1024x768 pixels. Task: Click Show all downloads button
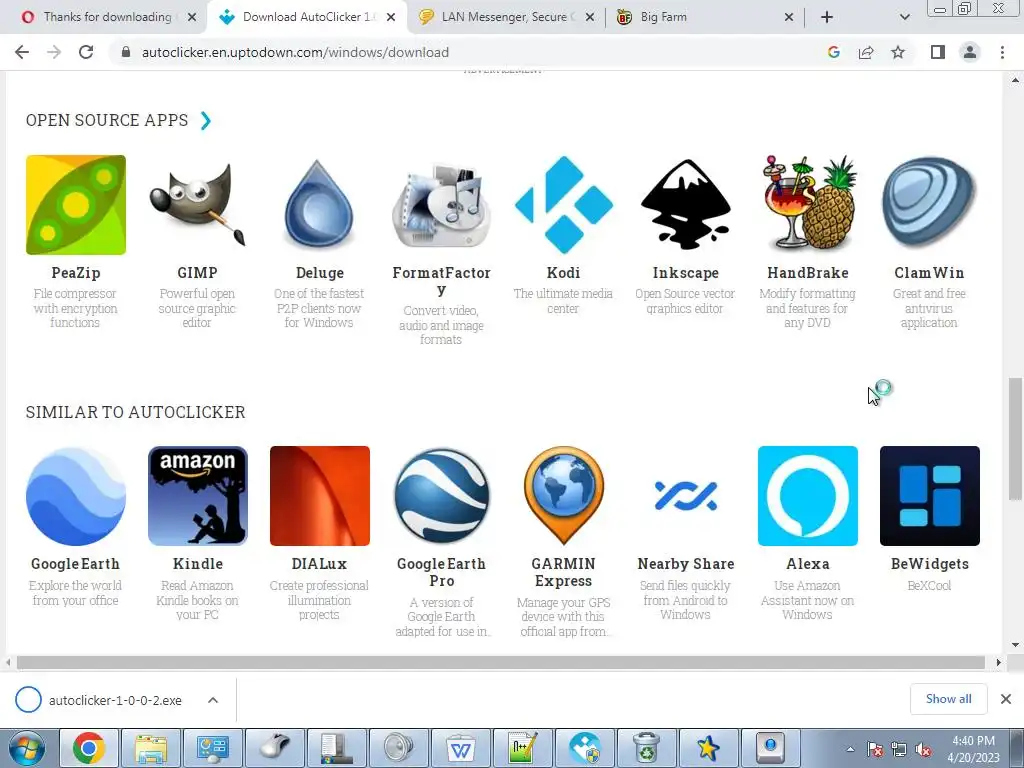[x=948, y=699]
